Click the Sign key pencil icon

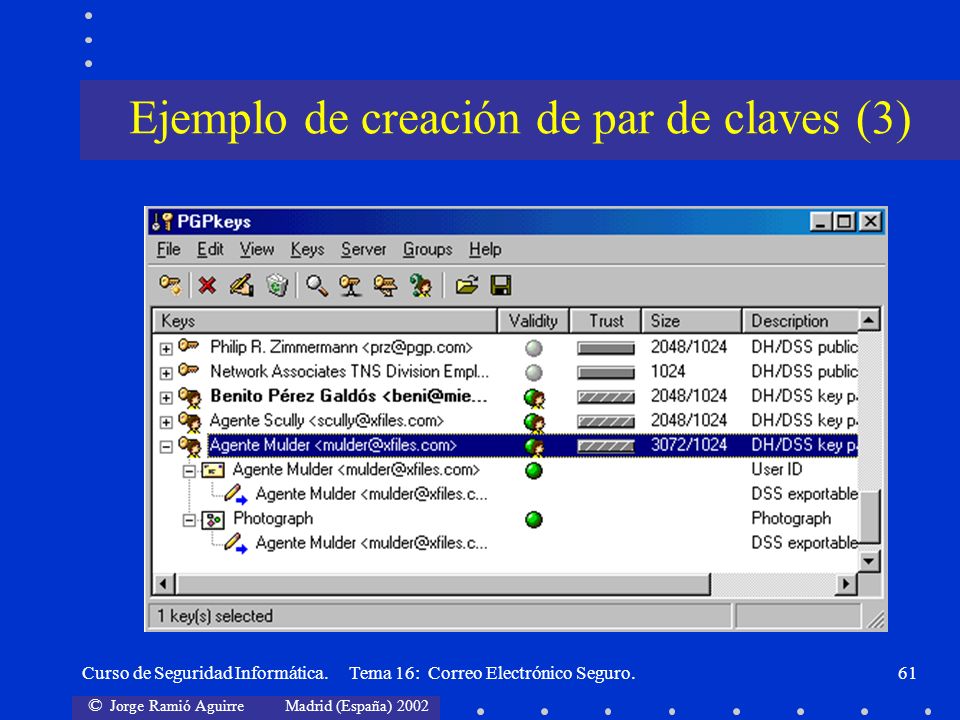[x=242, y=285]
